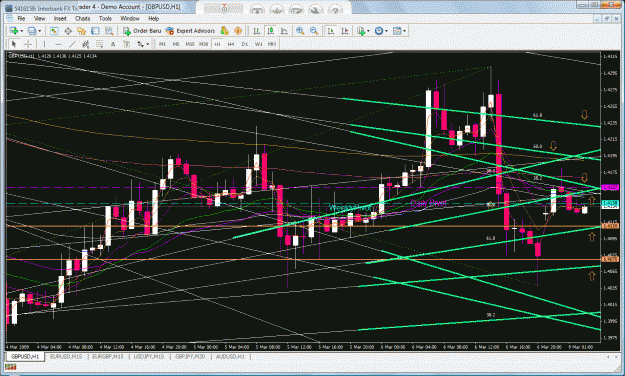Open the Strategy Tester icon

108,31
